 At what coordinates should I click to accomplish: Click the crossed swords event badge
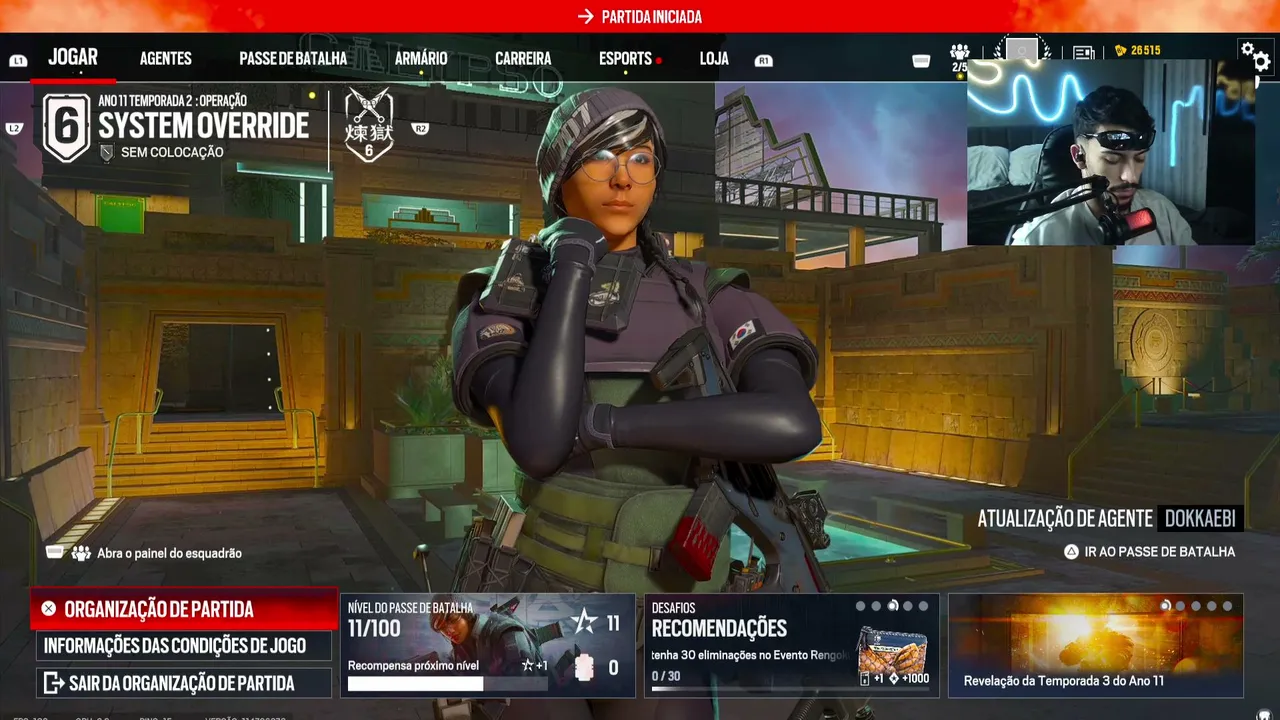369,125
